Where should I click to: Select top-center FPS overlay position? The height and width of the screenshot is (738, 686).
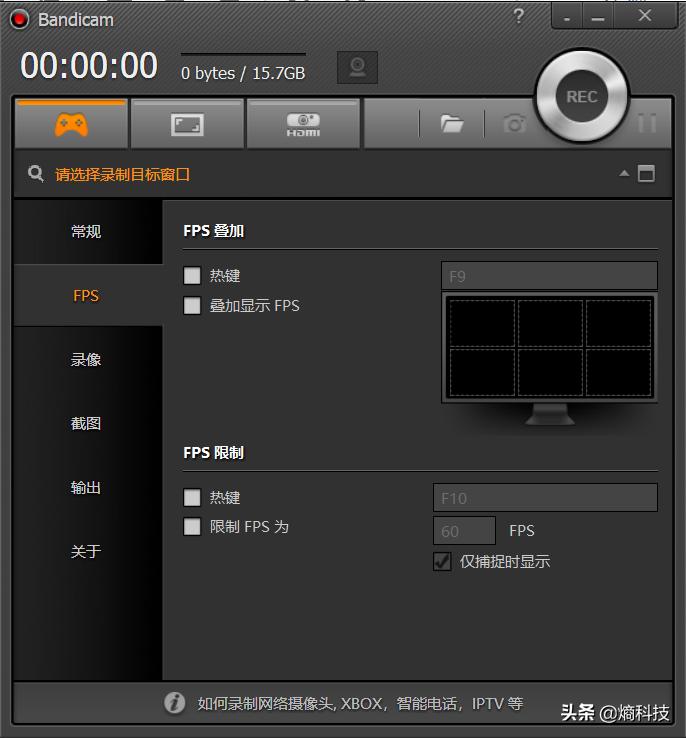550,323
